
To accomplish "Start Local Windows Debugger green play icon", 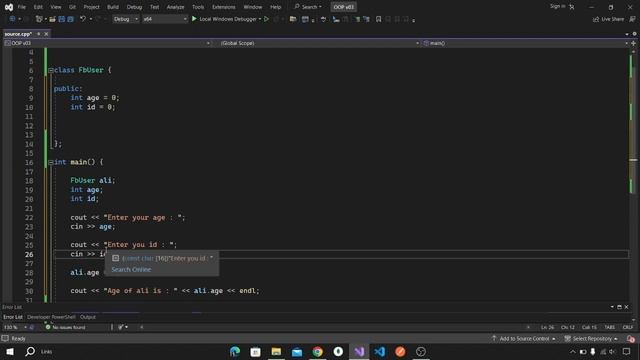I will coord(194,19).
